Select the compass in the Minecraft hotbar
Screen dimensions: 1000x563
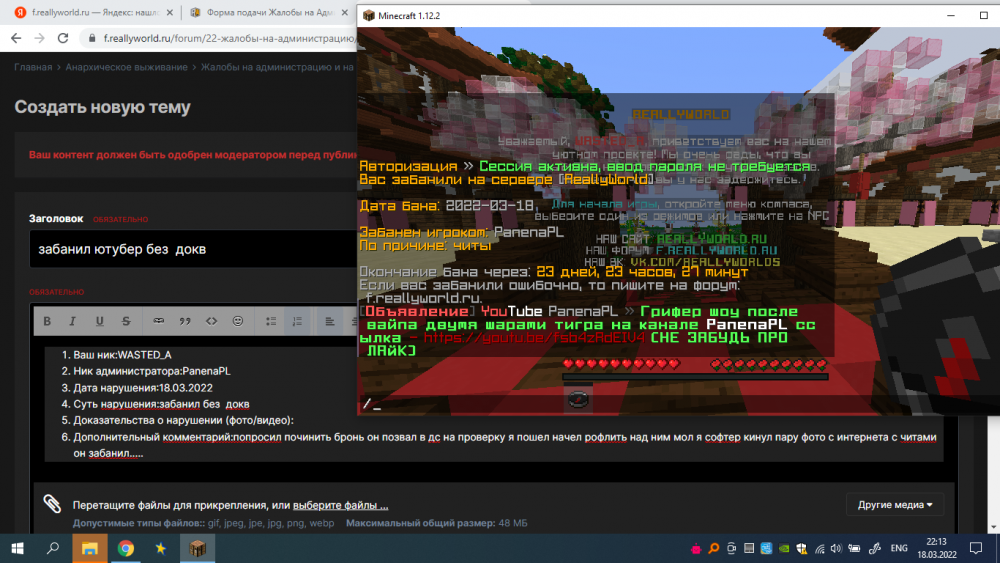pos(578,399)
